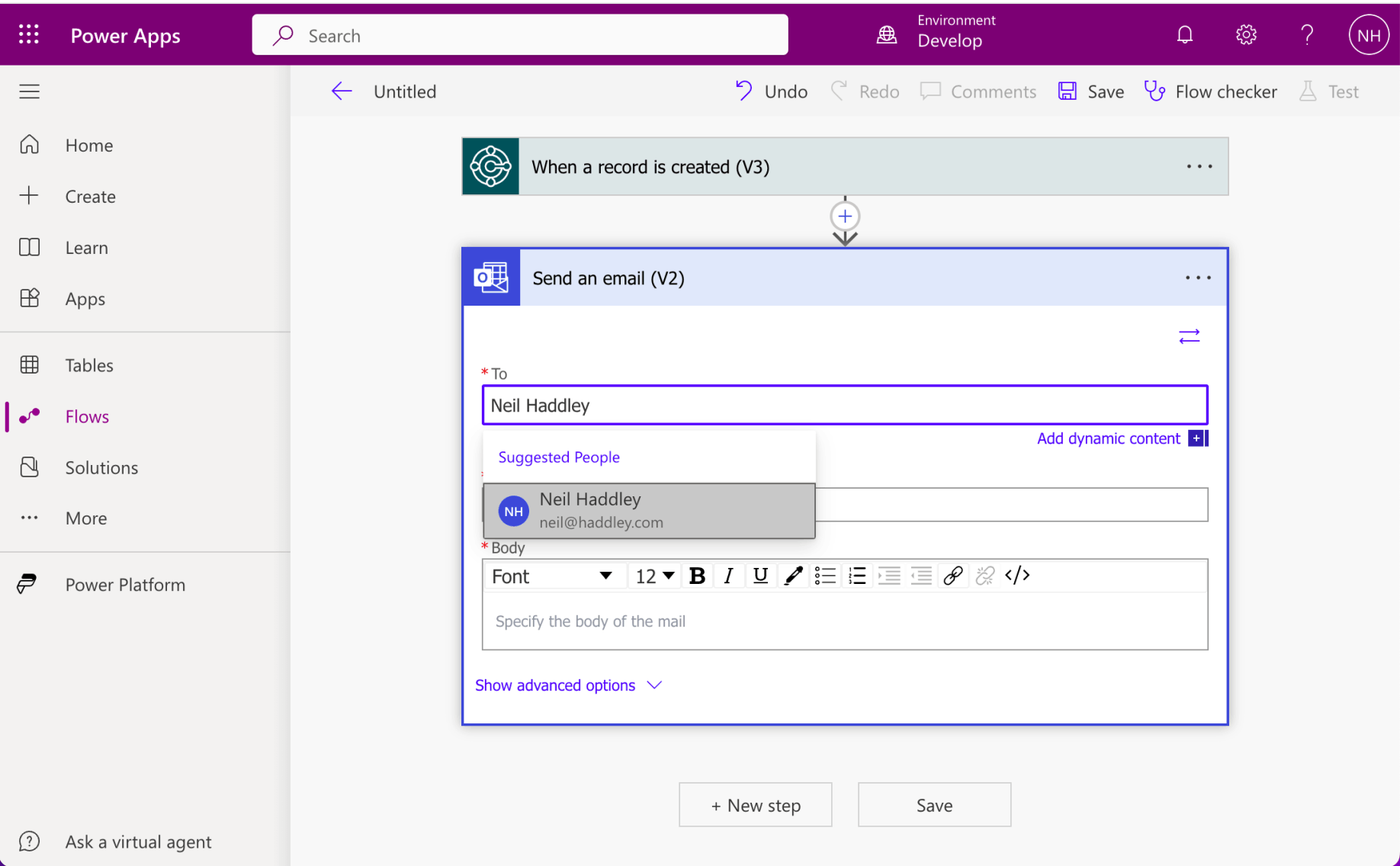The image size is (1400, 866).
Task: Click the back arrow next to Untitled
Action: pos(342,91)
